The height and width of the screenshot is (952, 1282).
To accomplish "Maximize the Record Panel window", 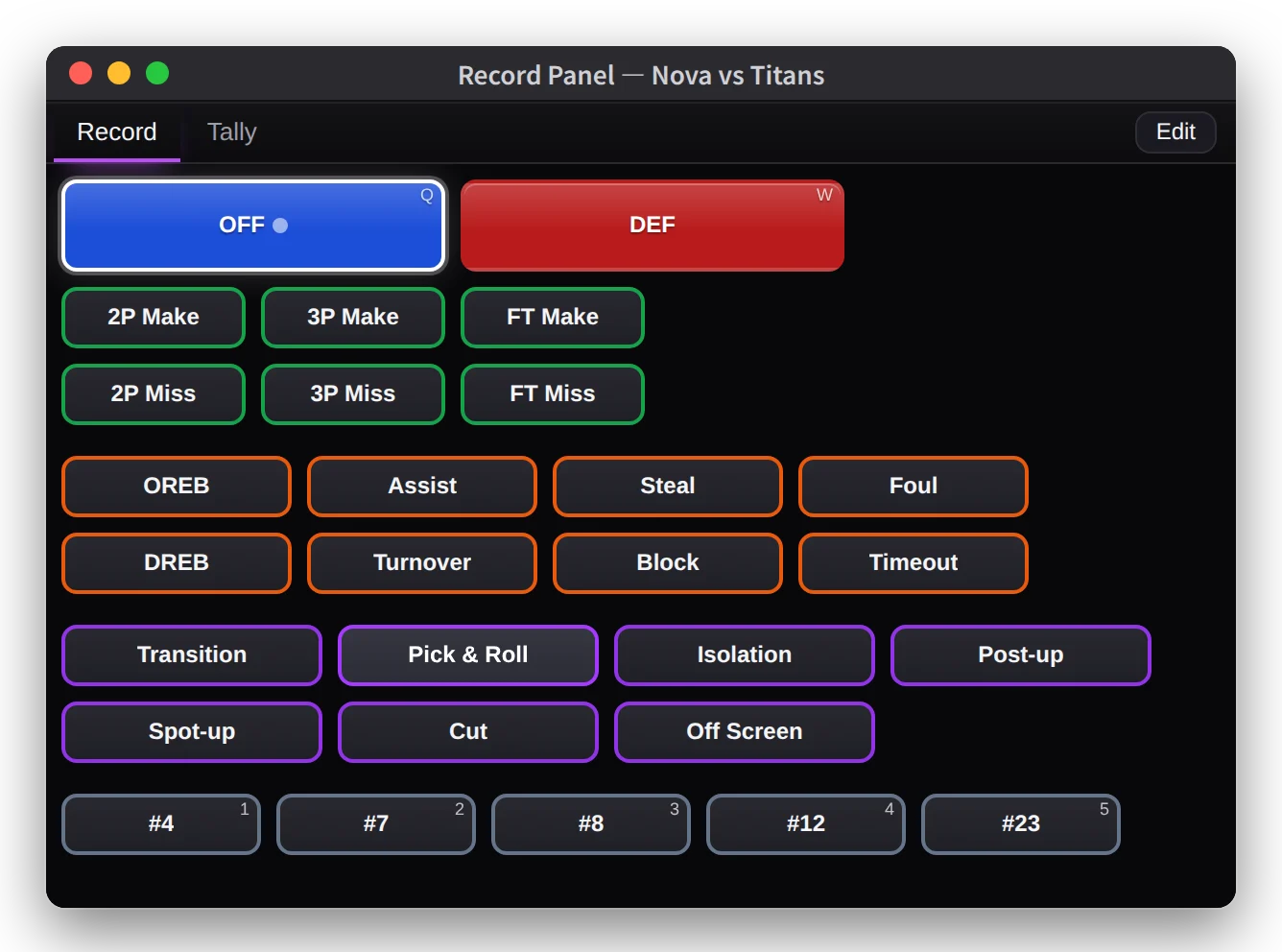I will [157, 73].
